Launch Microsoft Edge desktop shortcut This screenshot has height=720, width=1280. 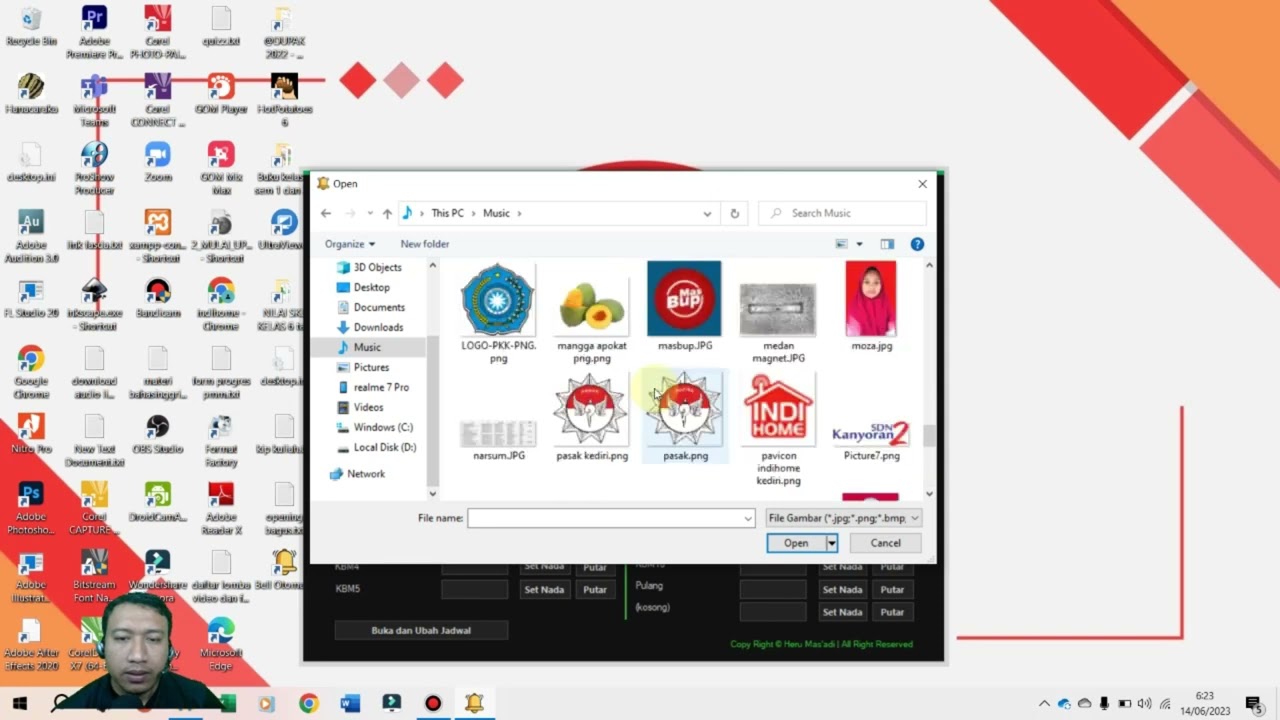221,644
